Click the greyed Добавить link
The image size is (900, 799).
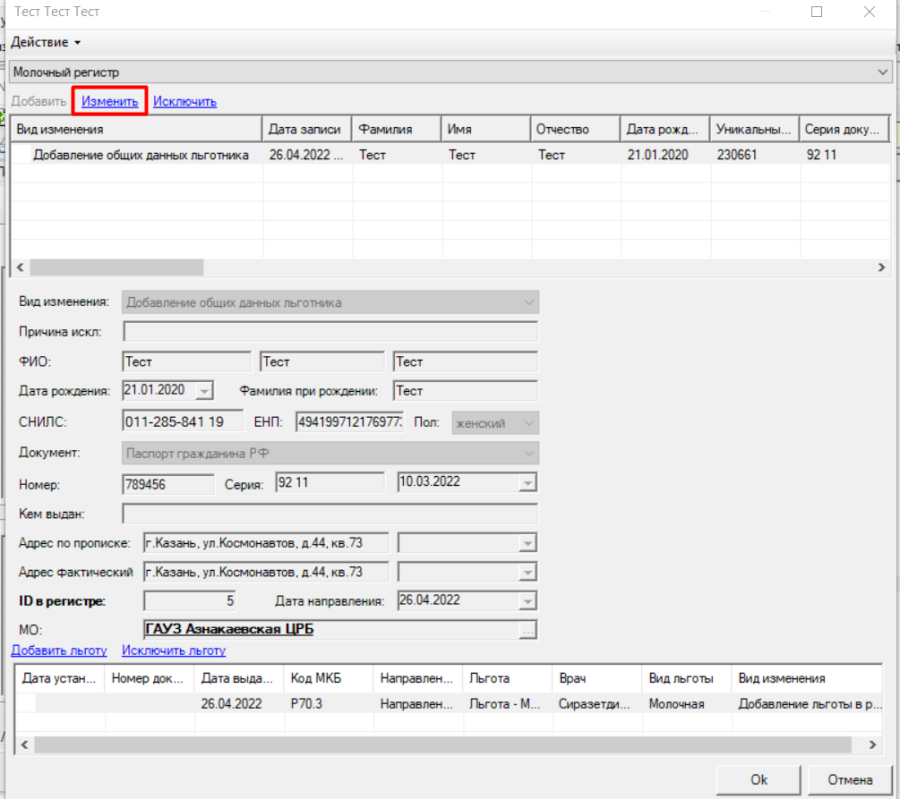pos(39,102)
